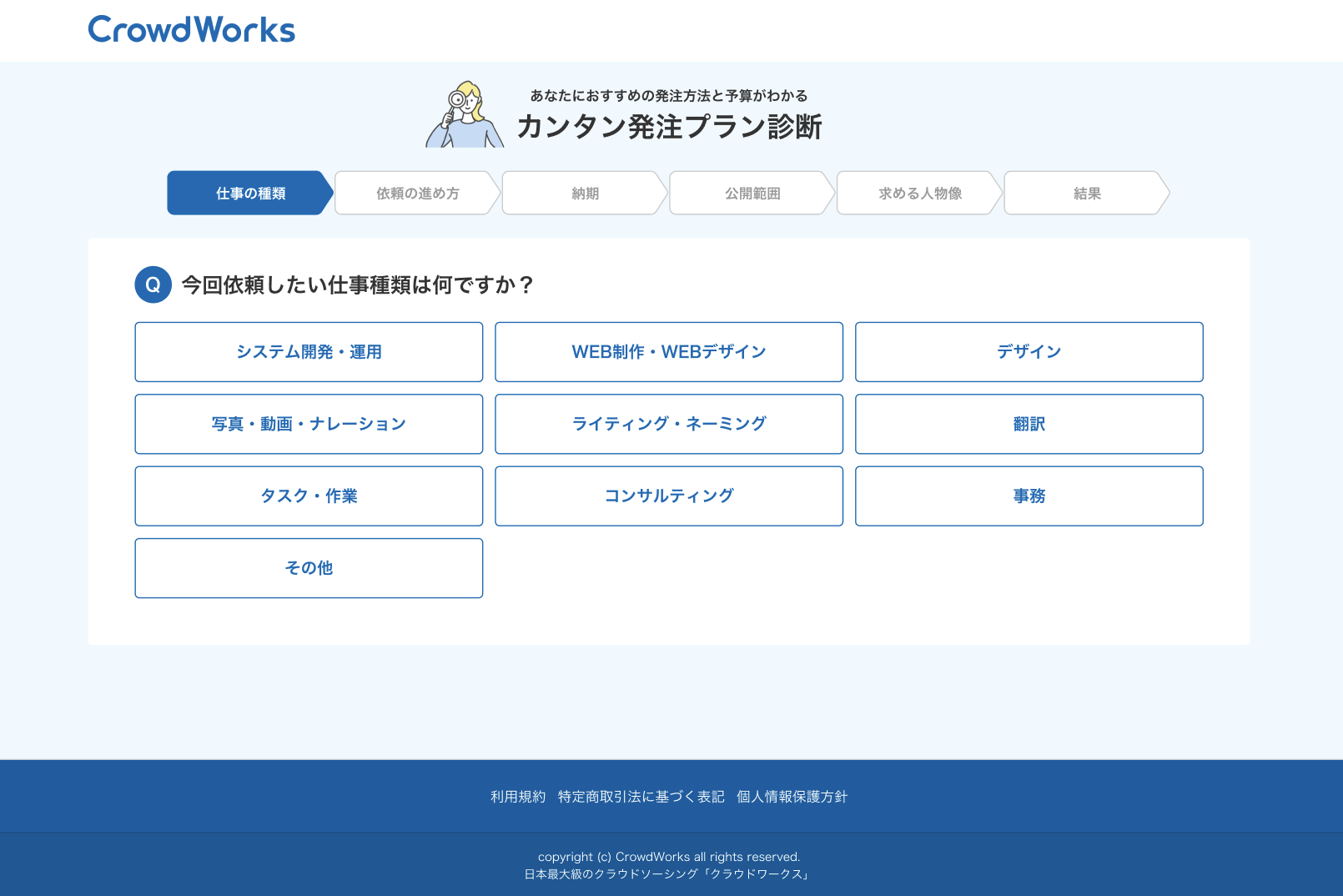
Task: Click the blue Q question icon
Action: click(x=153, y=284)
